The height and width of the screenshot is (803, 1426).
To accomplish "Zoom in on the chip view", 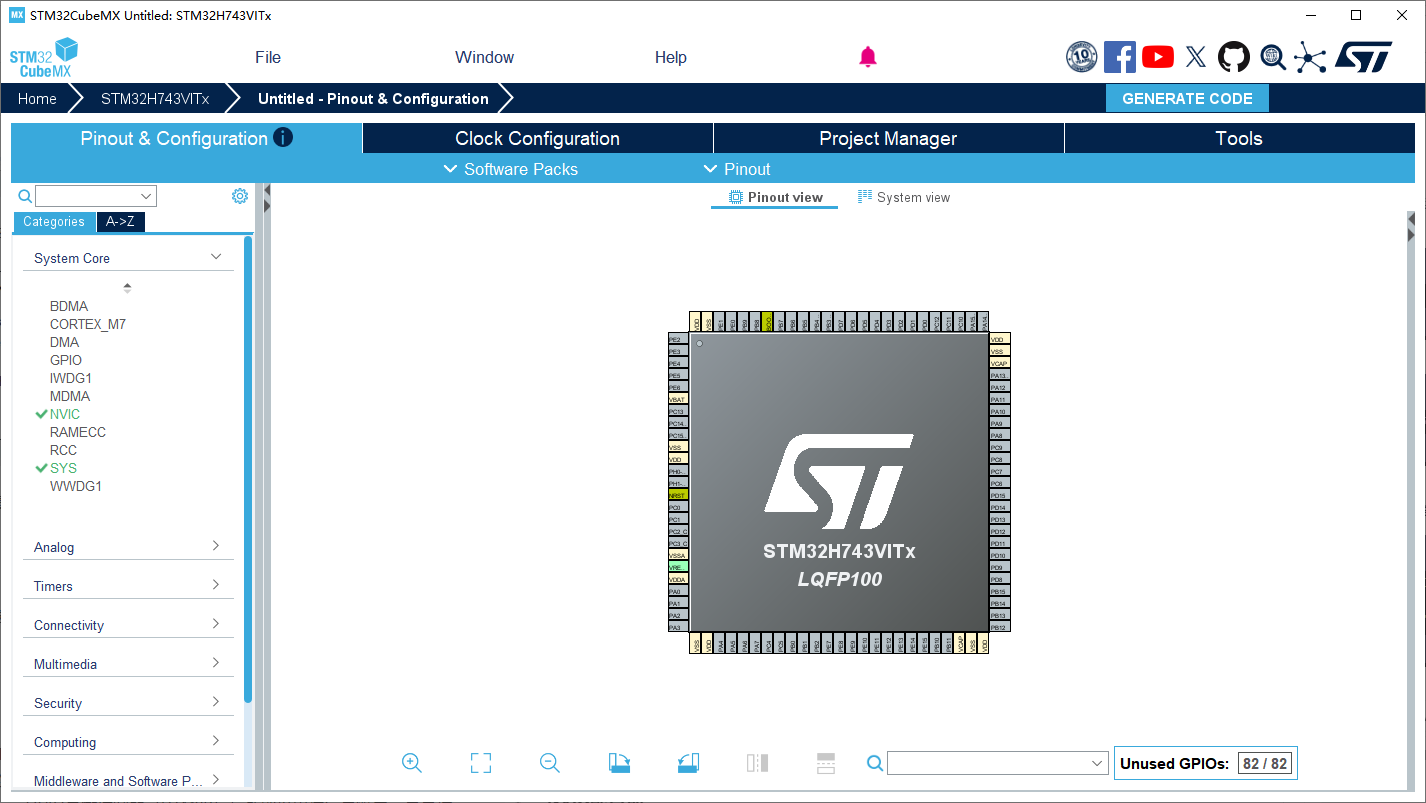I will point(411,763).
